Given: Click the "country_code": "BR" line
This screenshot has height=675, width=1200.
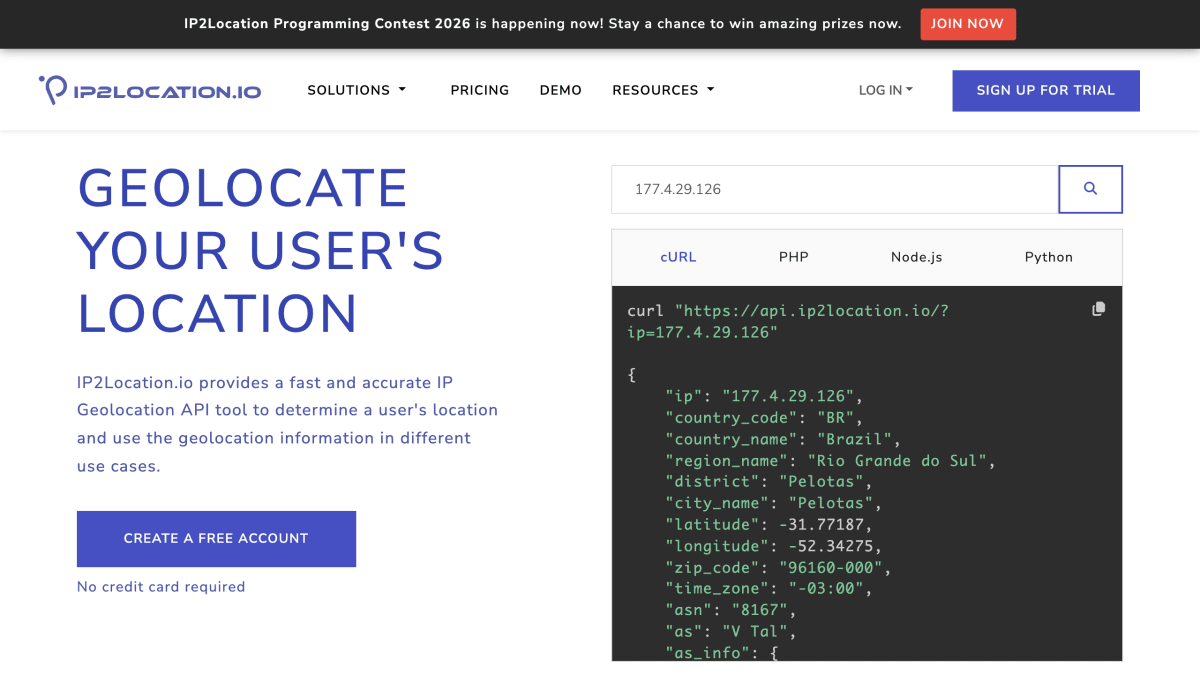Looking at the screenshot, I should click(x=764, y=417).
